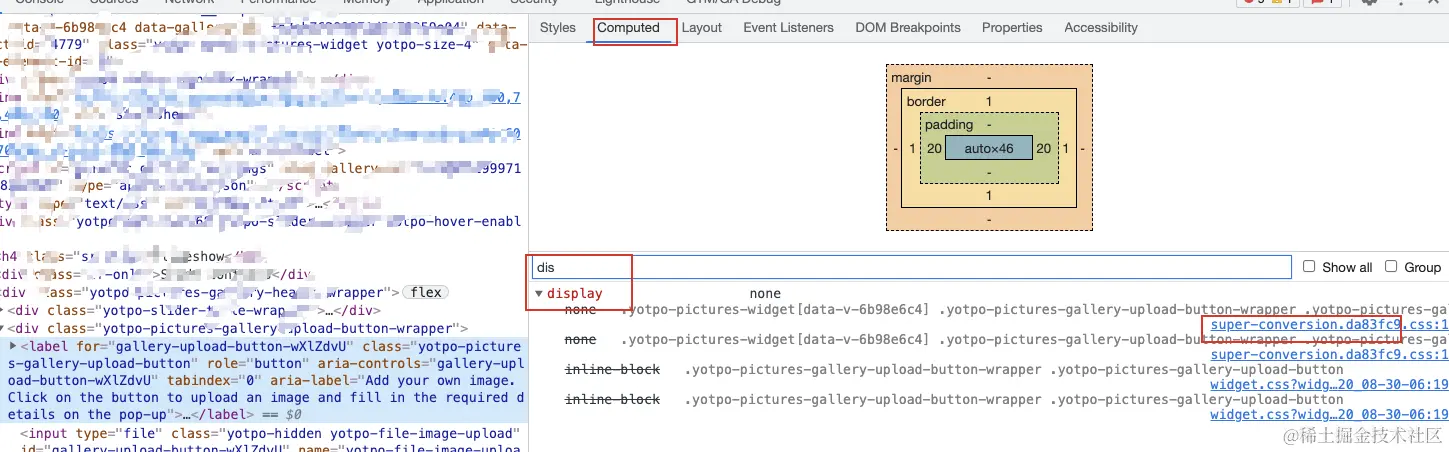This screenshot has width=1449, height=452.
Task: Click the computed value none beside display
Action: tap(765, 294)
